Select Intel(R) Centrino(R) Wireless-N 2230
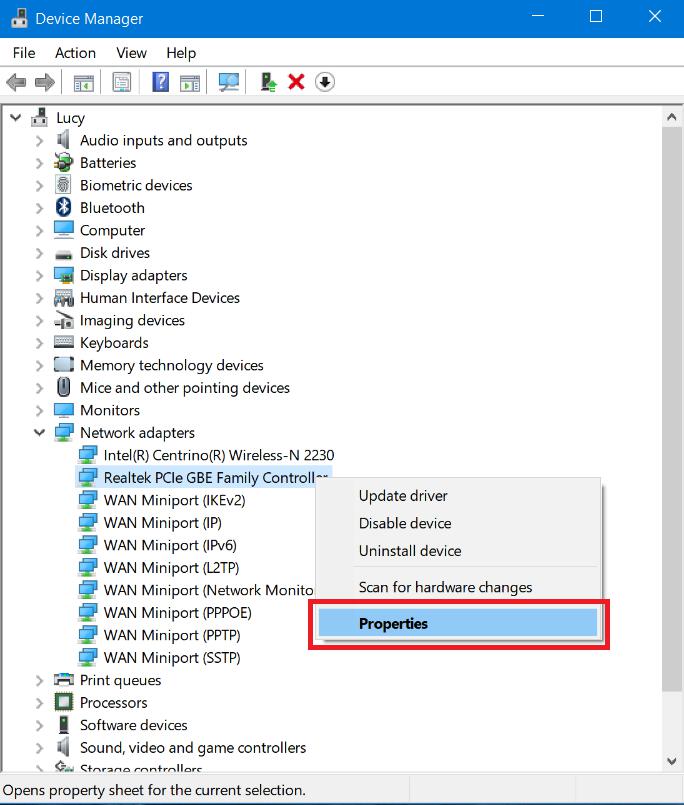 [x=219, y=455]
